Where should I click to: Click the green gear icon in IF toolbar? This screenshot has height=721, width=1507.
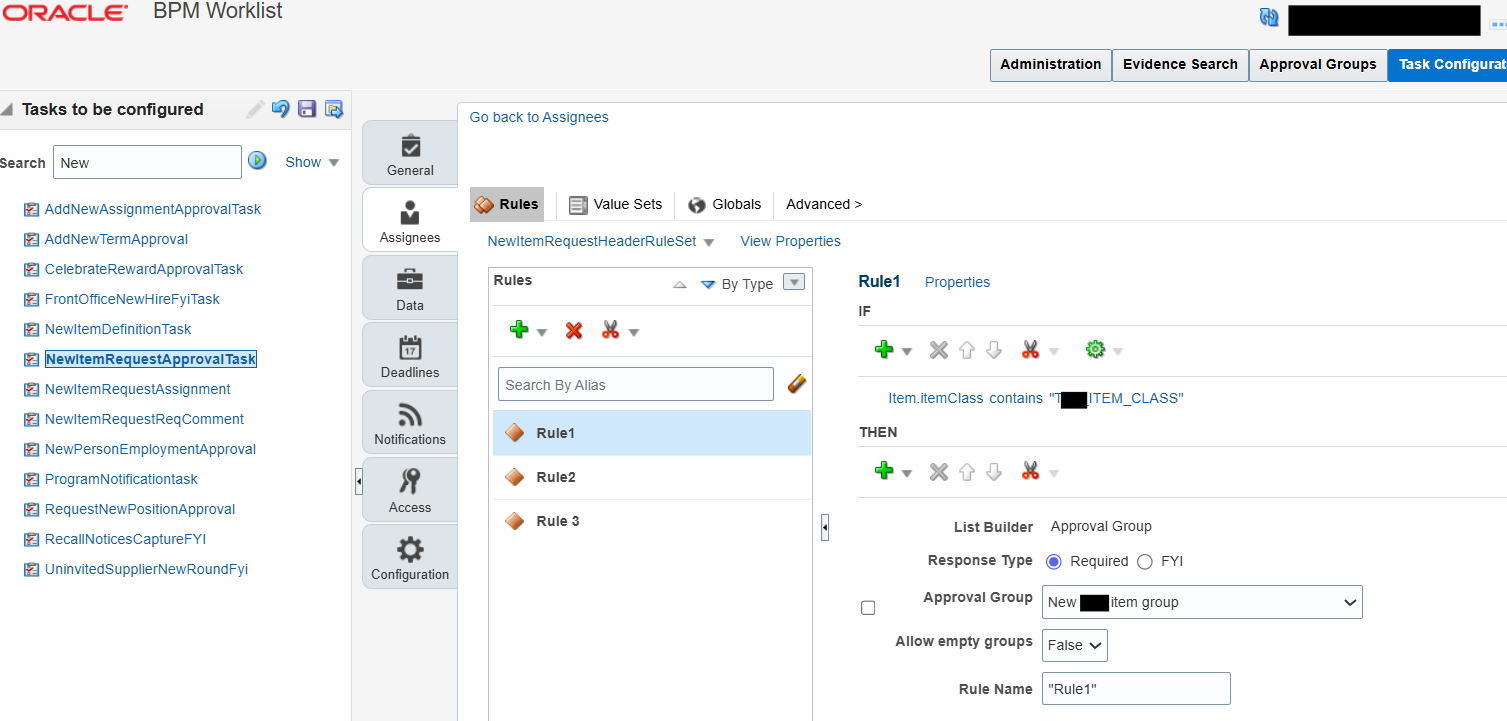pos(1095,349)
